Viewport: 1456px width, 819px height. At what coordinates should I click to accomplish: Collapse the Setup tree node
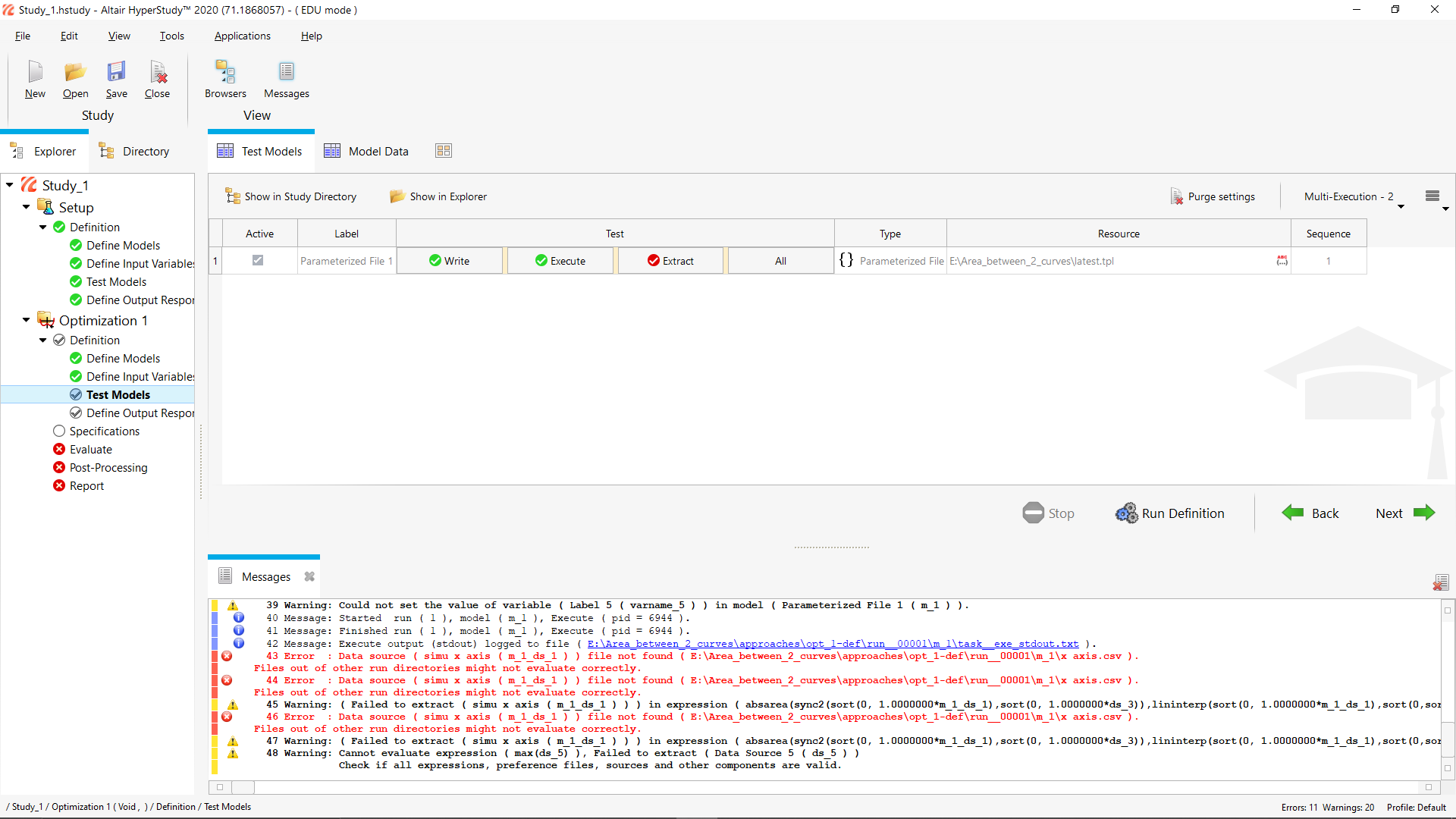coord(27,207)
